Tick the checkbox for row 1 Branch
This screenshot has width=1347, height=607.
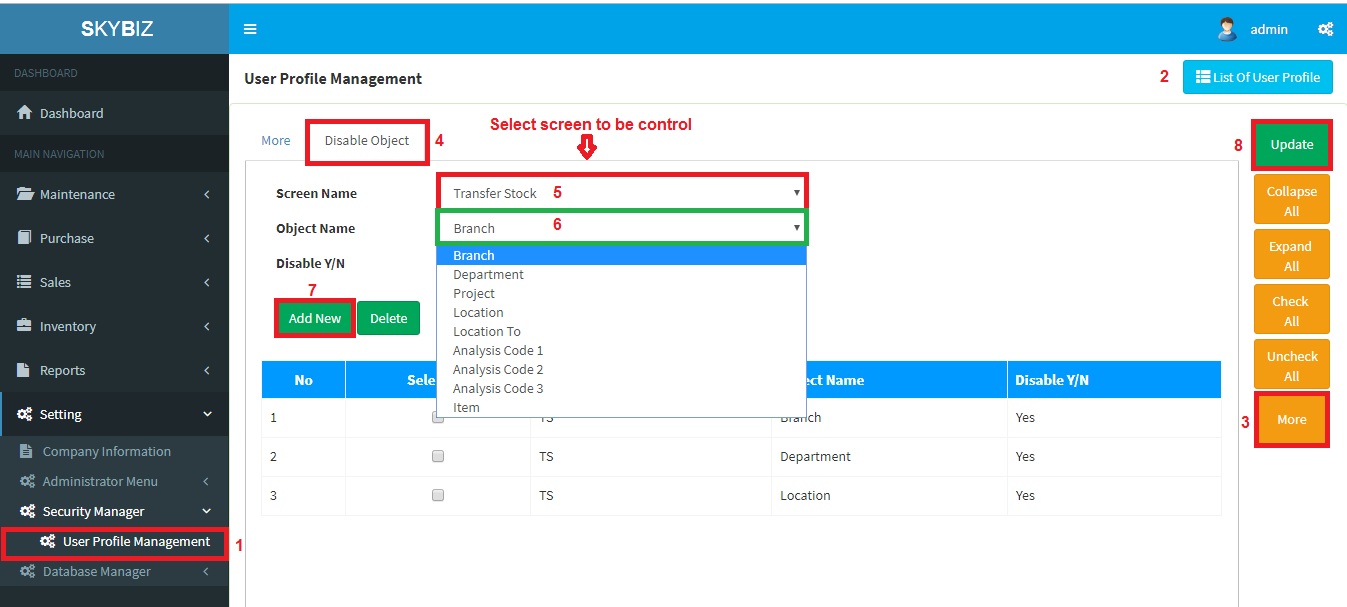[438, 418]
